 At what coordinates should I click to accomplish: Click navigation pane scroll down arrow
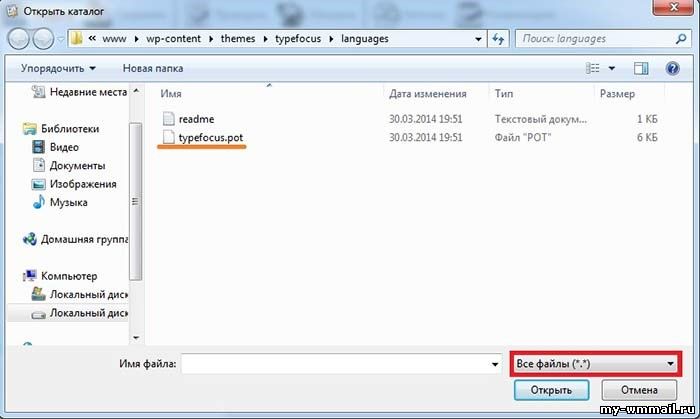coord(136,338)
